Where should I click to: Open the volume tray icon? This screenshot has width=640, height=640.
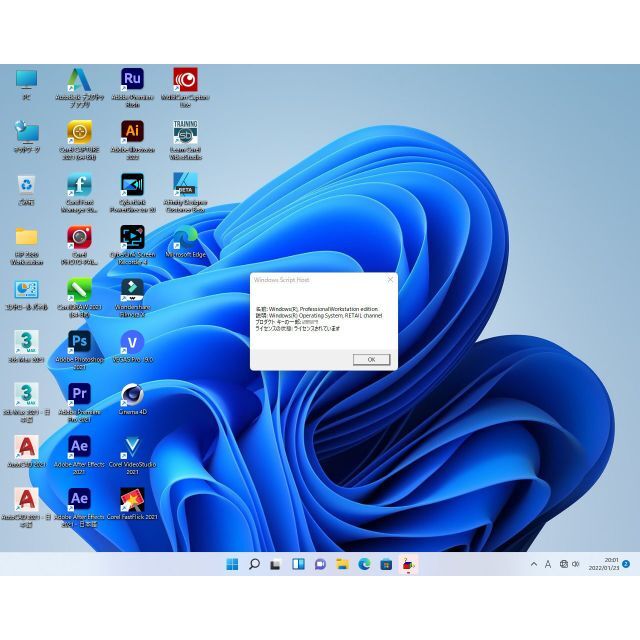(x=576, y=564)
